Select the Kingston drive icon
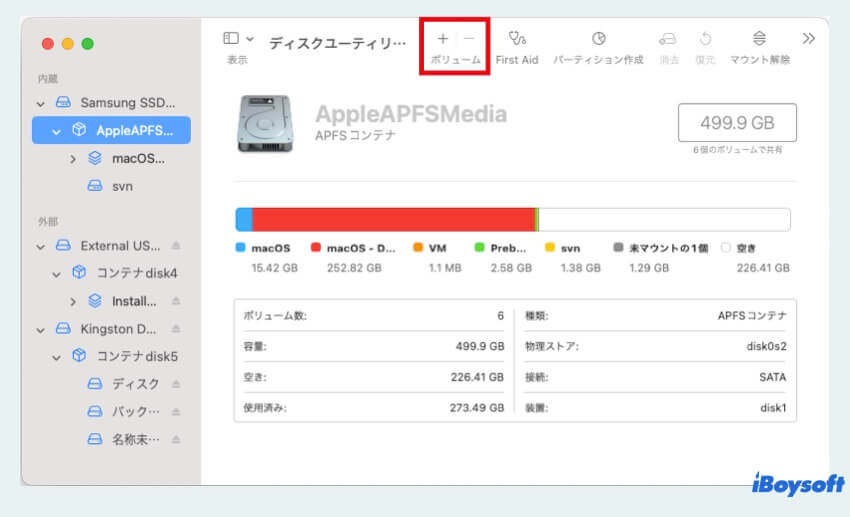The height and width of the screenshot is (517, 850). click(x=63, y=328)
